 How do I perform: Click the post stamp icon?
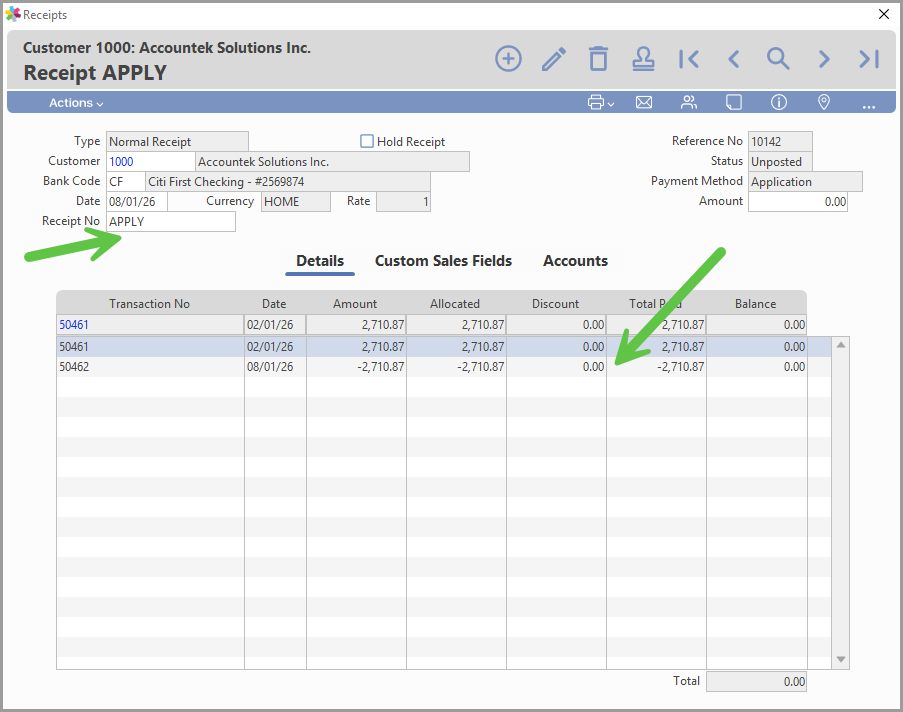coord(643,59)
